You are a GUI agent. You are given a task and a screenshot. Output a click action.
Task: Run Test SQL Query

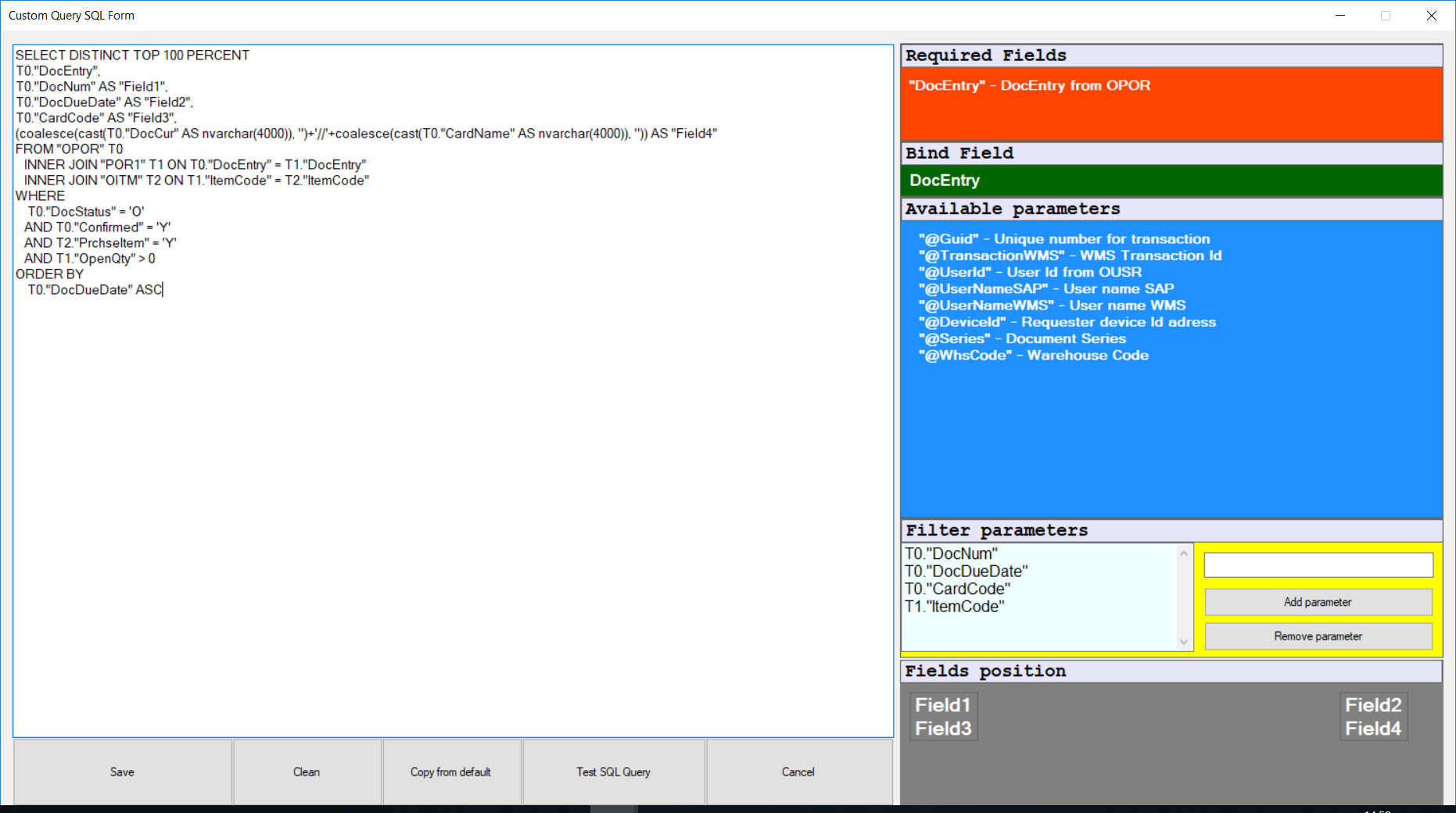[x=613, y=772]
